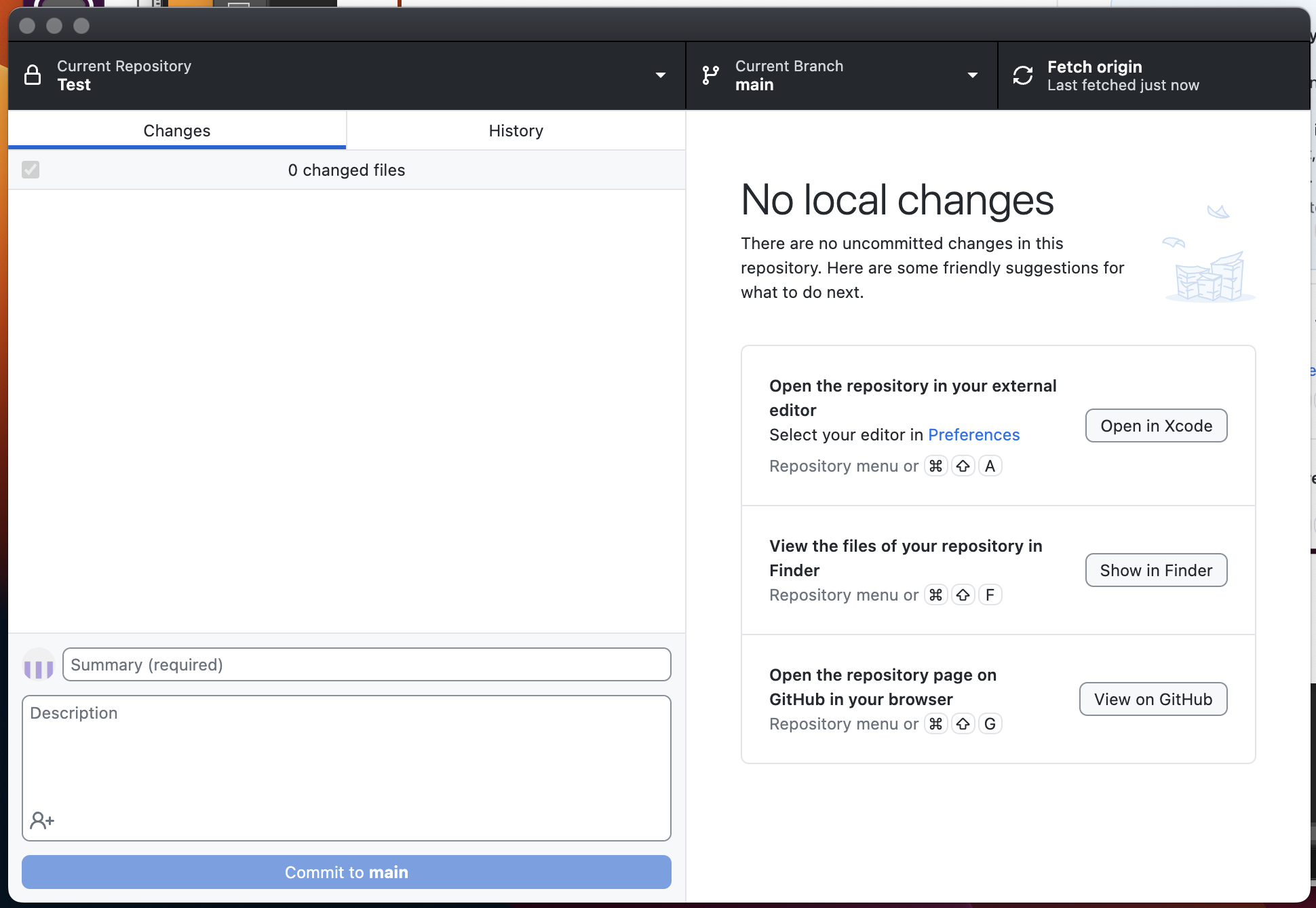Focus the Summary (required) input field

tap(366, 664)
